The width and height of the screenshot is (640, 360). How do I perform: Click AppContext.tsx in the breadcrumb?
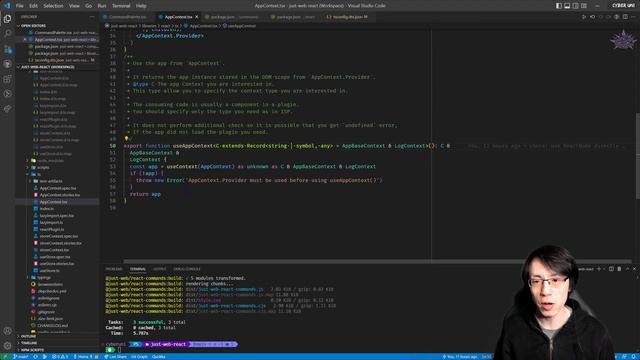coord(203,26)
